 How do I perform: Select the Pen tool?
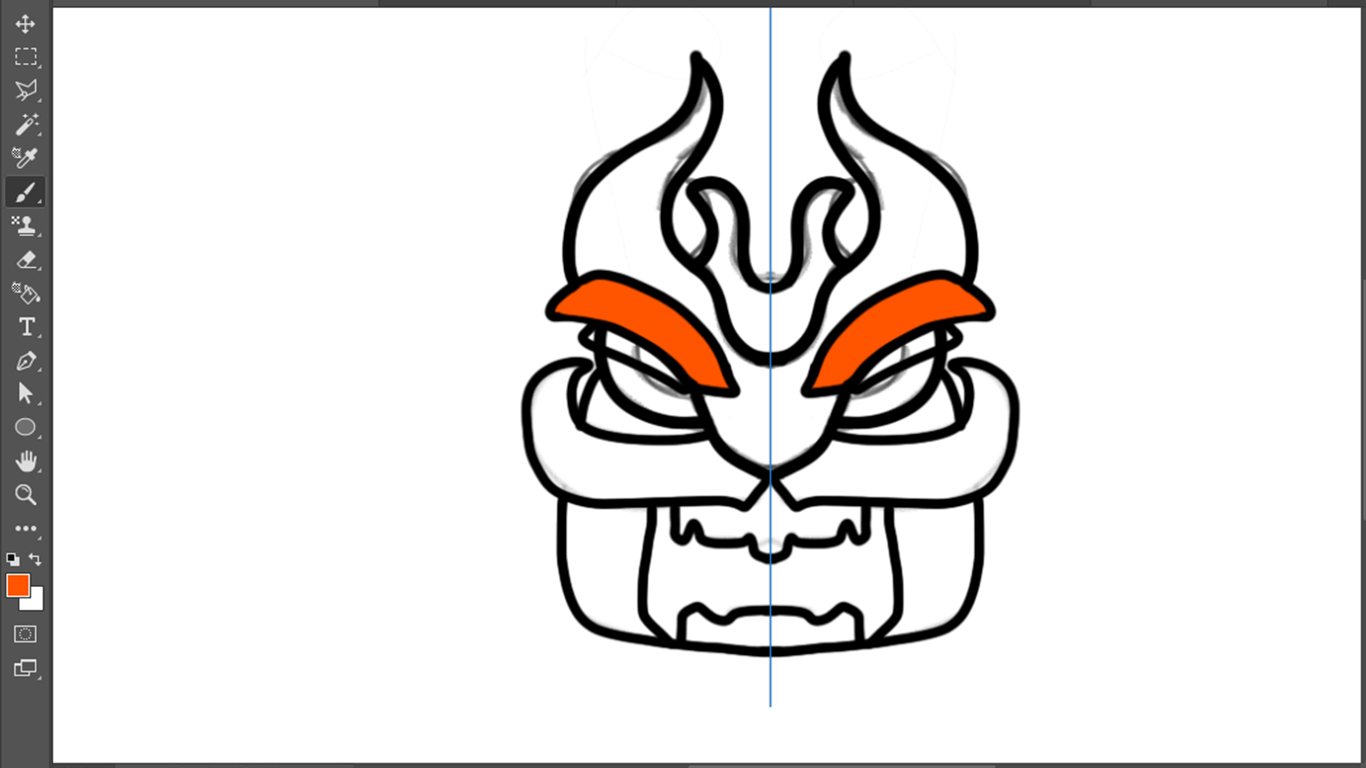click(x=25, y=361)
